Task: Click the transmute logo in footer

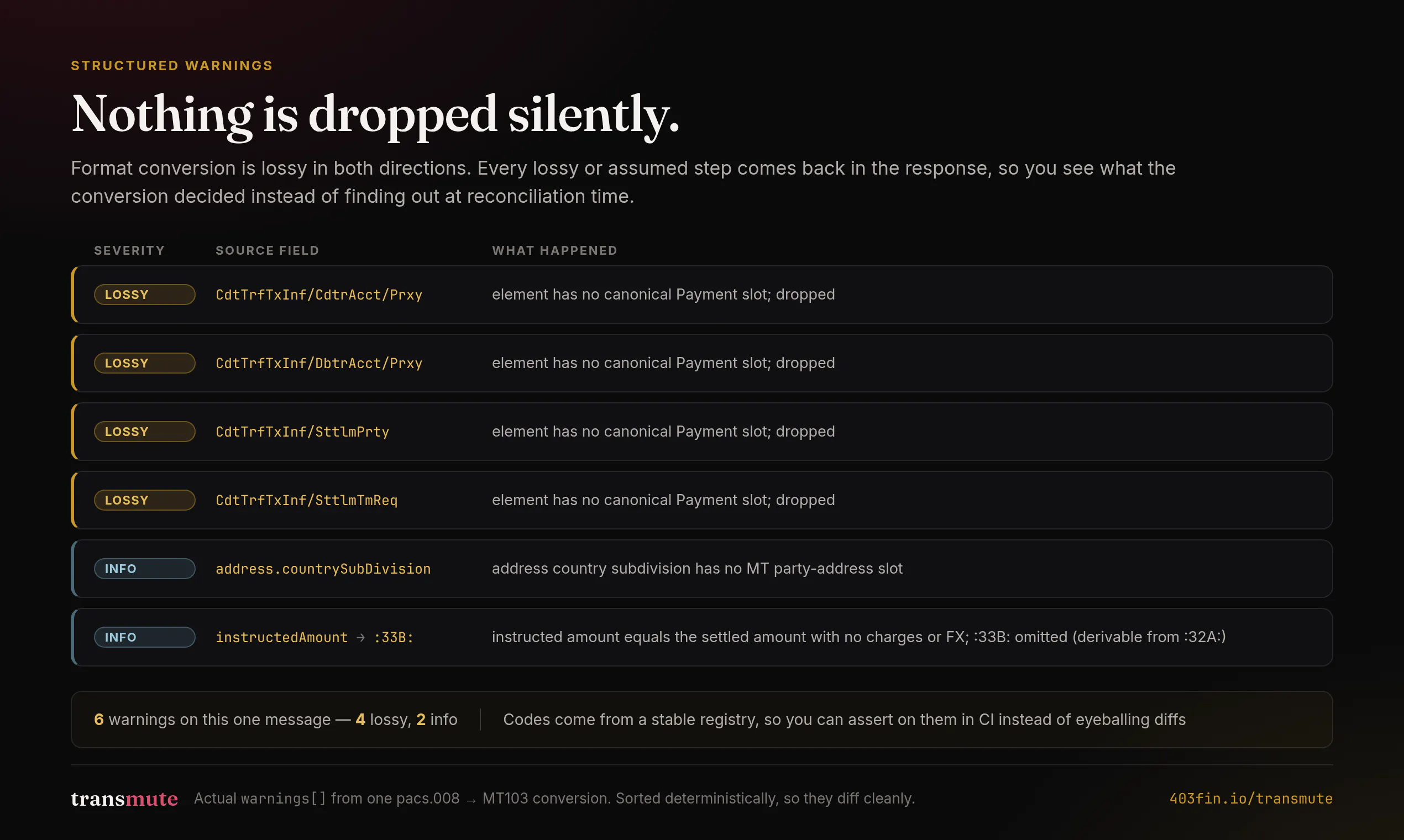Action: click(124, 798)
